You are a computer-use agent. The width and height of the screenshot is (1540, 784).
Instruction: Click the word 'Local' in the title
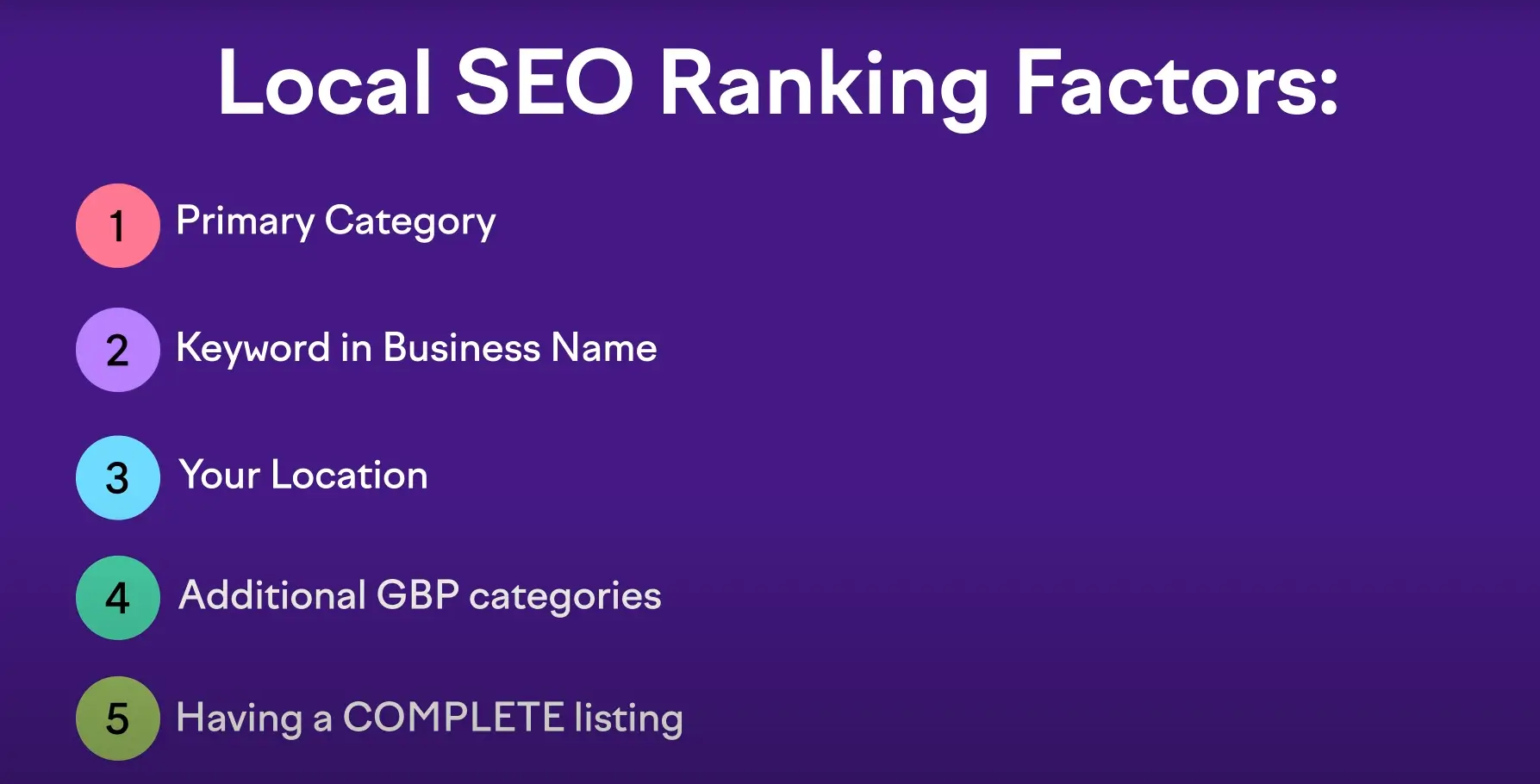(324, 82)
